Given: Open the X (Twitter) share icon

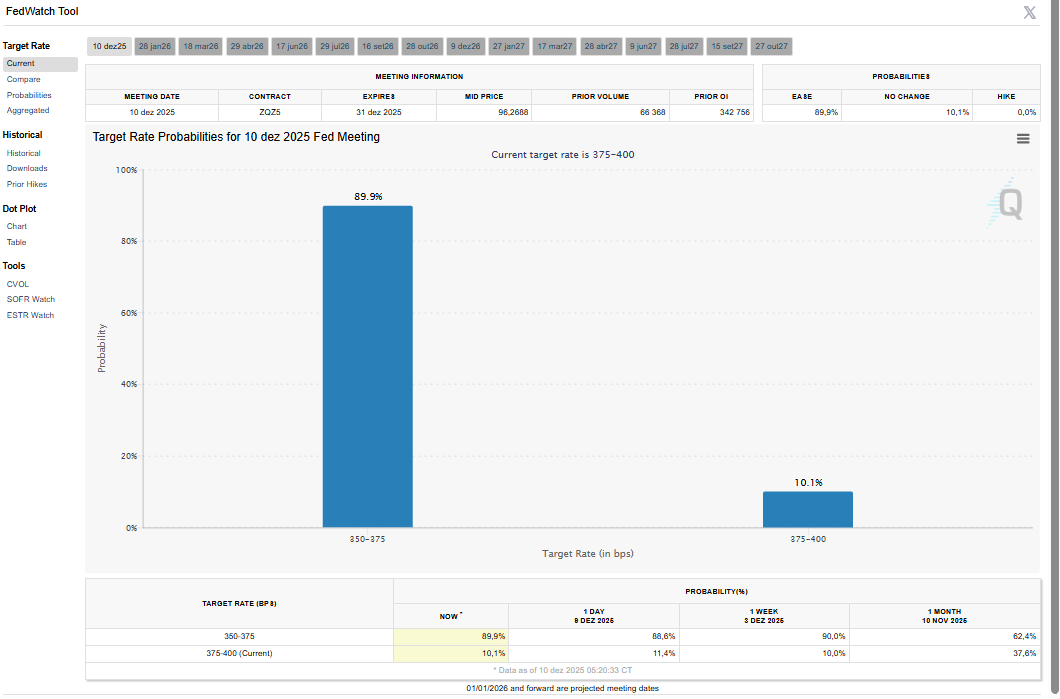Looking at the screenshot, I should coord(1030,12).
